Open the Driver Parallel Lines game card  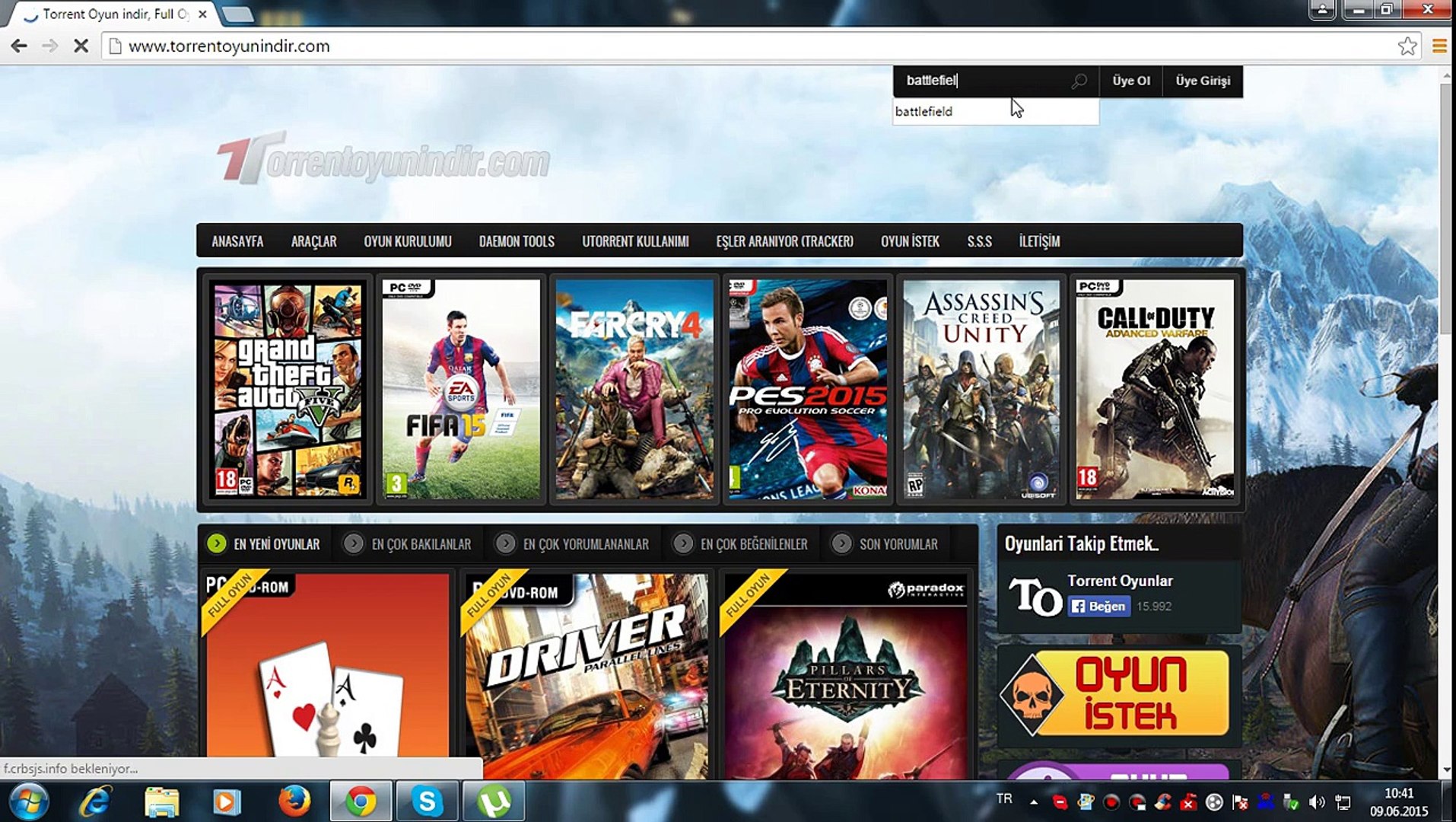pyautogui.click(x=586, y=676)
